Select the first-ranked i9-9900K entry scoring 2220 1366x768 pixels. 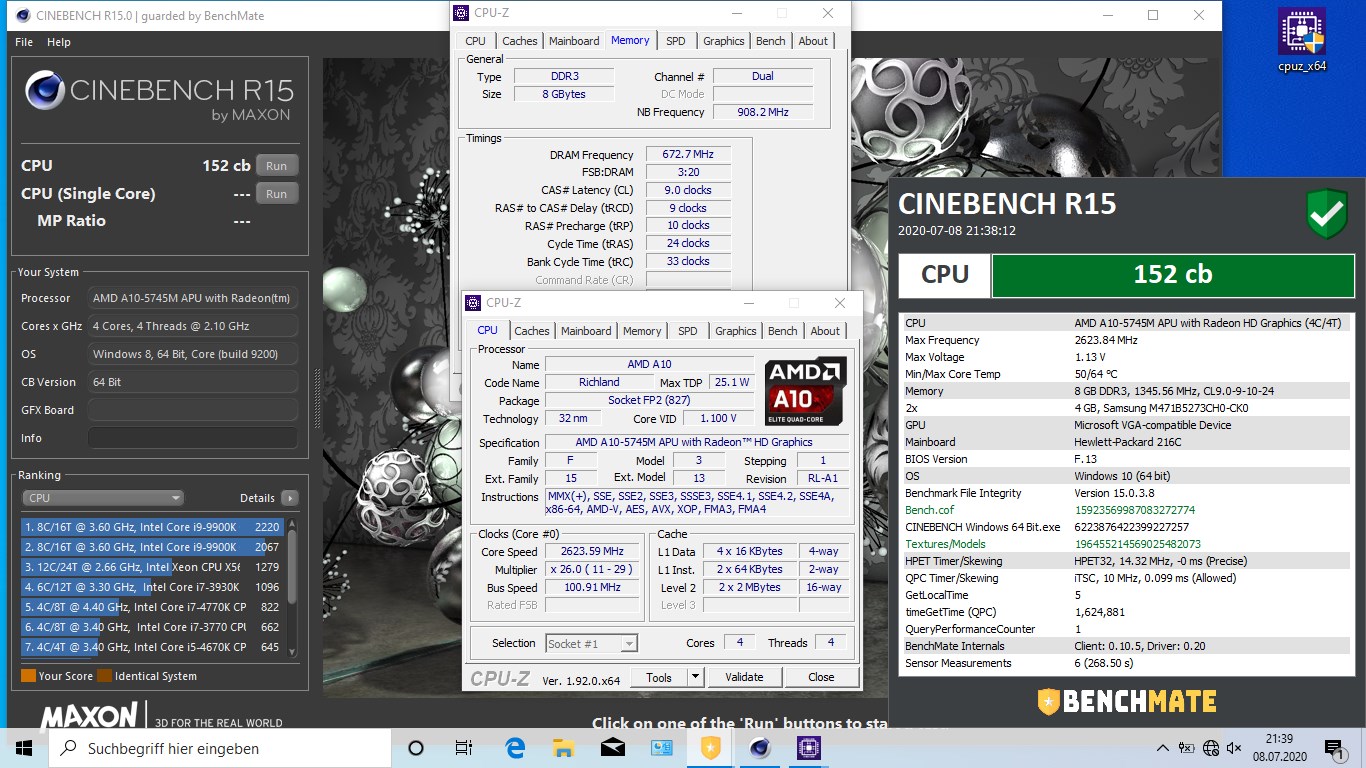click(152, 527)
